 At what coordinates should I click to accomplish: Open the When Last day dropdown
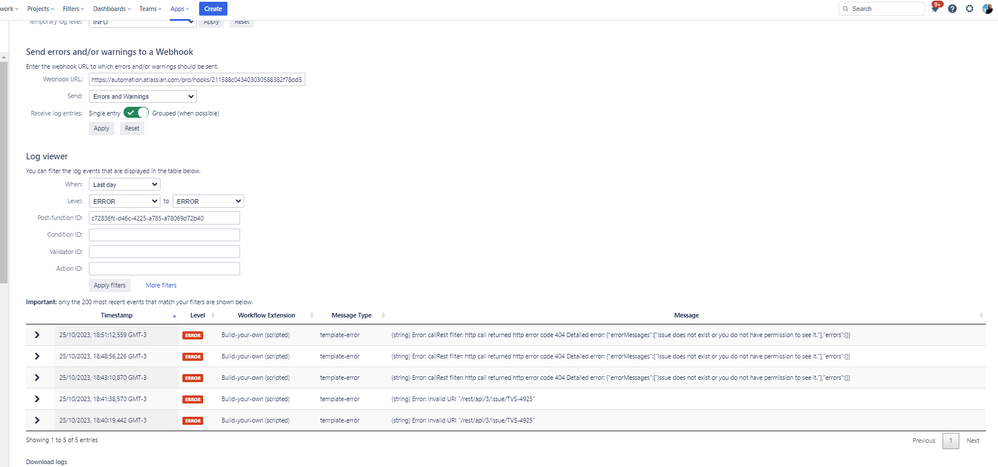click(124, 185)
